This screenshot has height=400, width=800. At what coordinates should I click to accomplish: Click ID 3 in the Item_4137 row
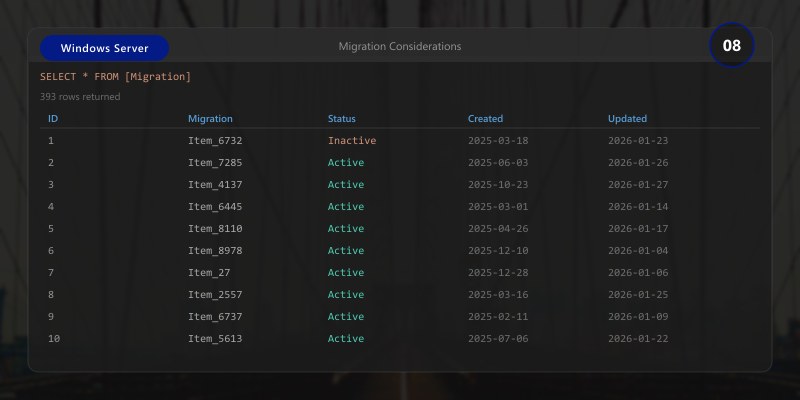click(x=51, y=184)
